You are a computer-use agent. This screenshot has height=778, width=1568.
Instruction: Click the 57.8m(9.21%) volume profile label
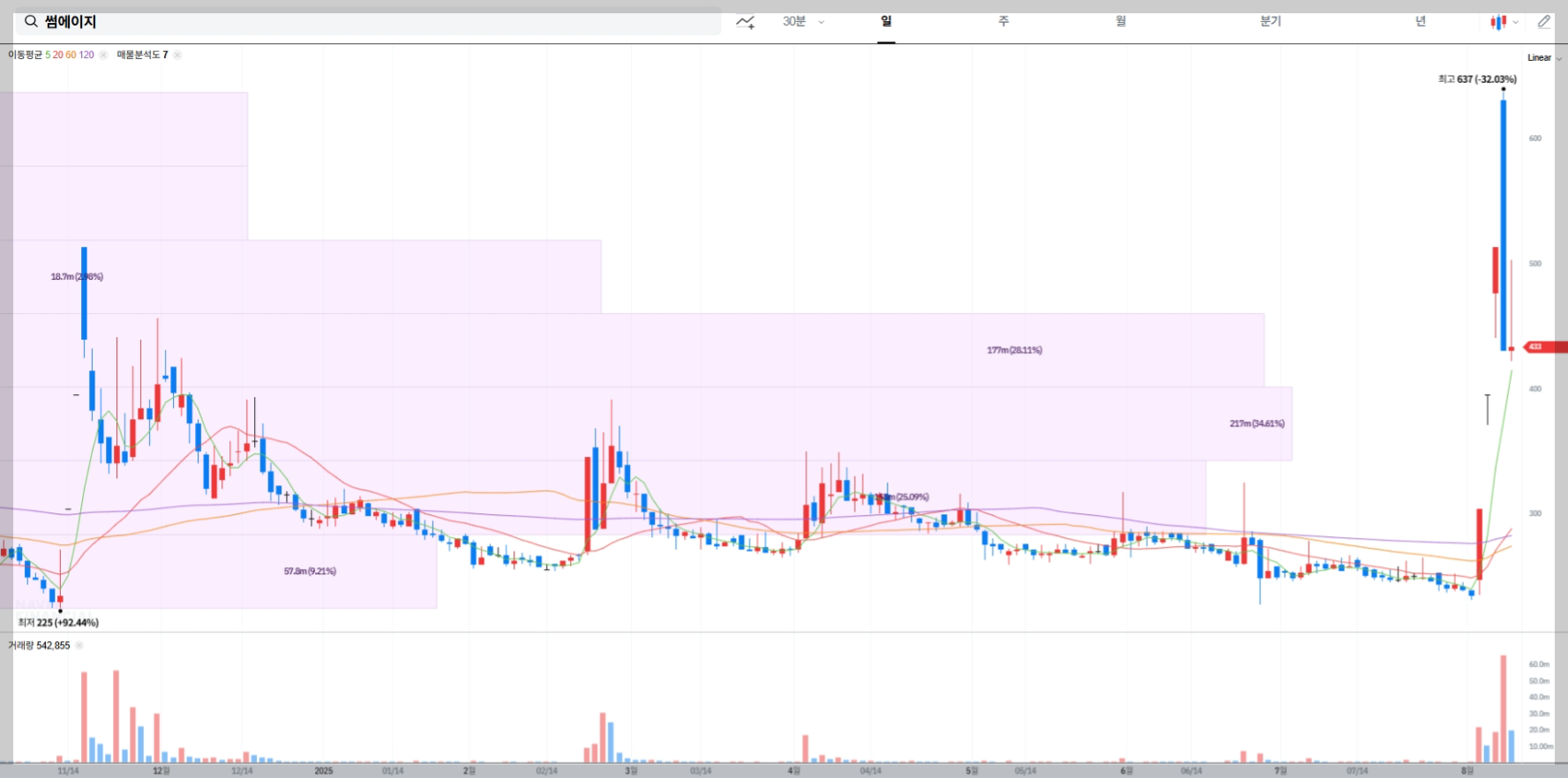point(310,572)
